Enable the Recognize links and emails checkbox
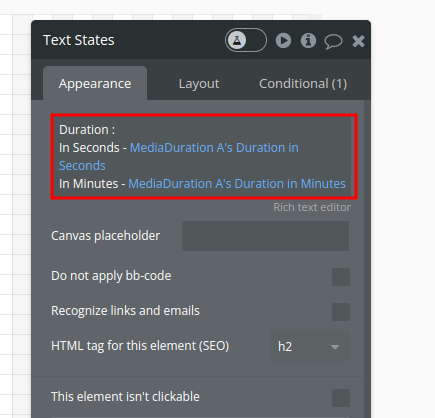This screenshot has height=418, width=435. [x=341, y=312]
